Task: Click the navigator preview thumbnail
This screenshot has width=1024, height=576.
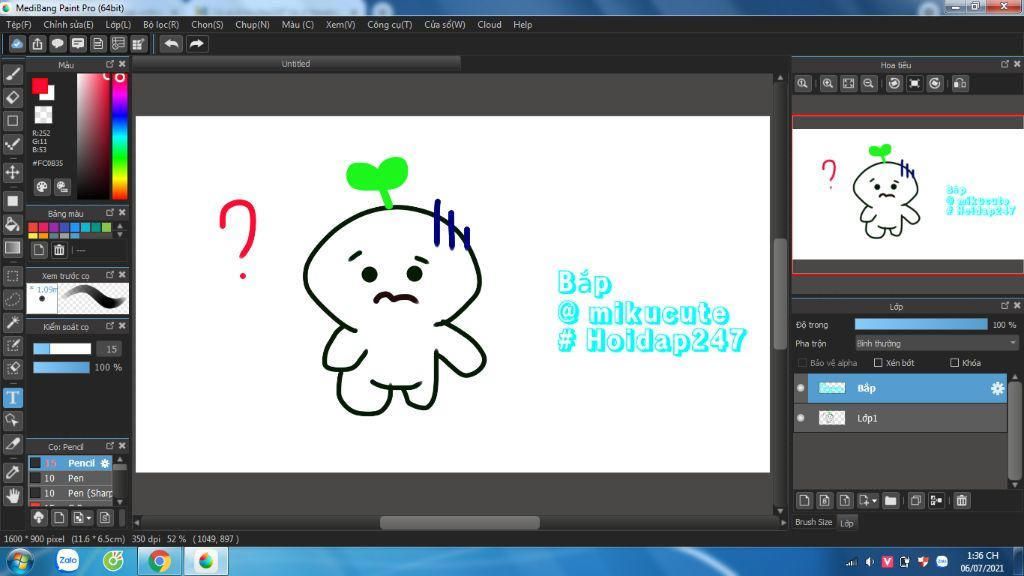Action: (908, 194)
